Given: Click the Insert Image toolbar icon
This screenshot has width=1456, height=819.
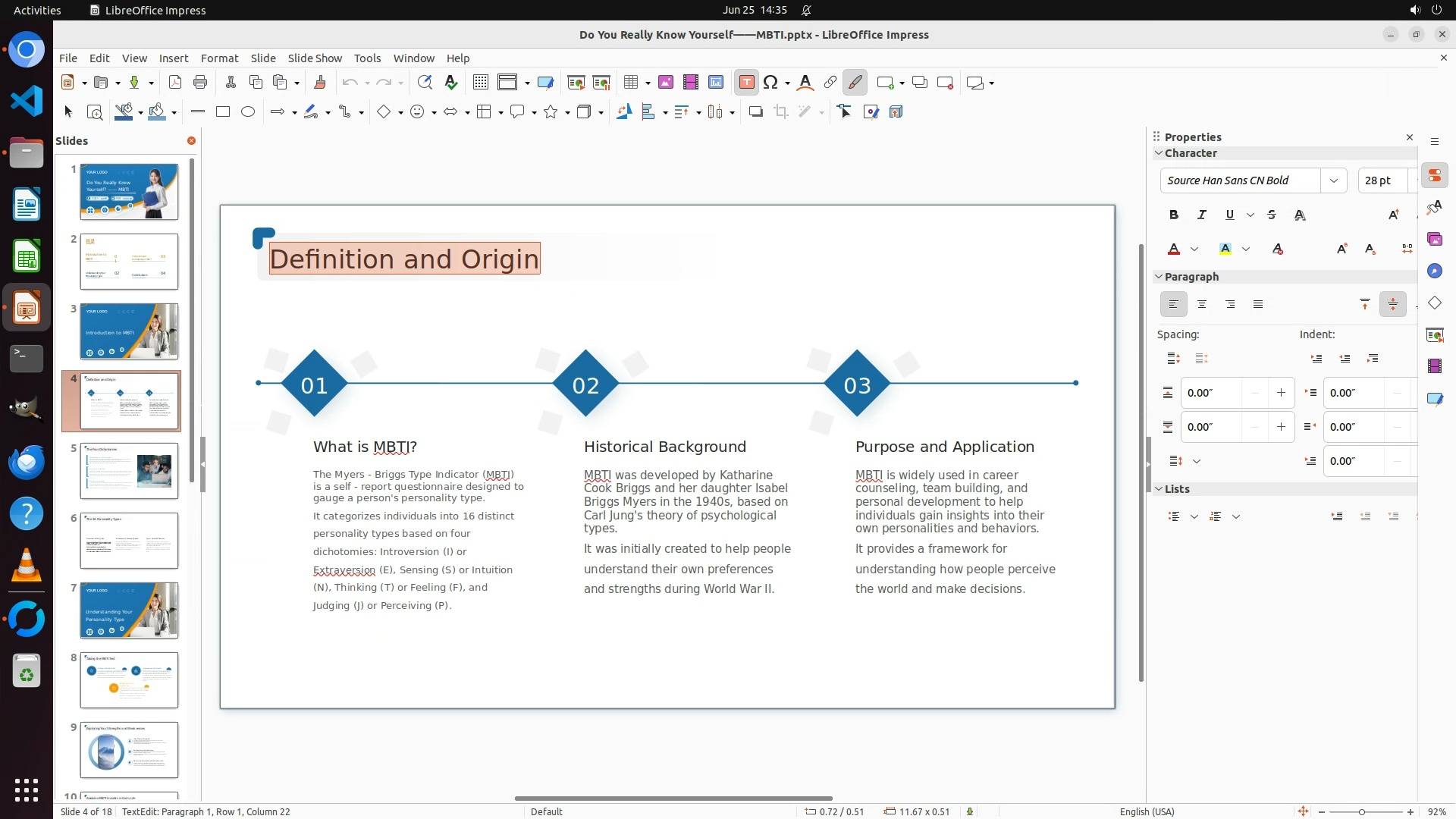Looking at the screenshot, I should [665, 83].
